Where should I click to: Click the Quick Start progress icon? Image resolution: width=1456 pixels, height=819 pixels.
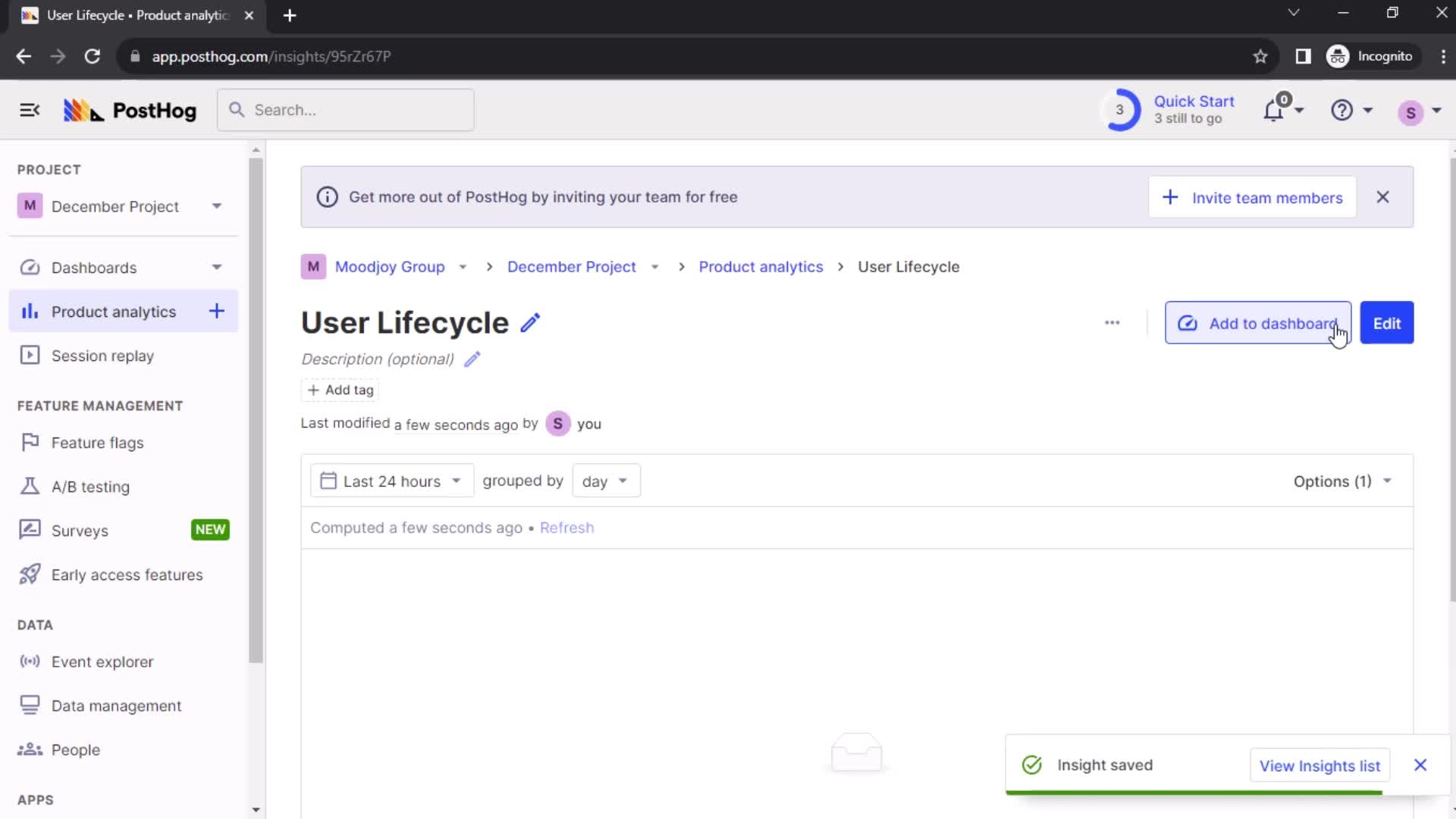[x=1119, y=109]
